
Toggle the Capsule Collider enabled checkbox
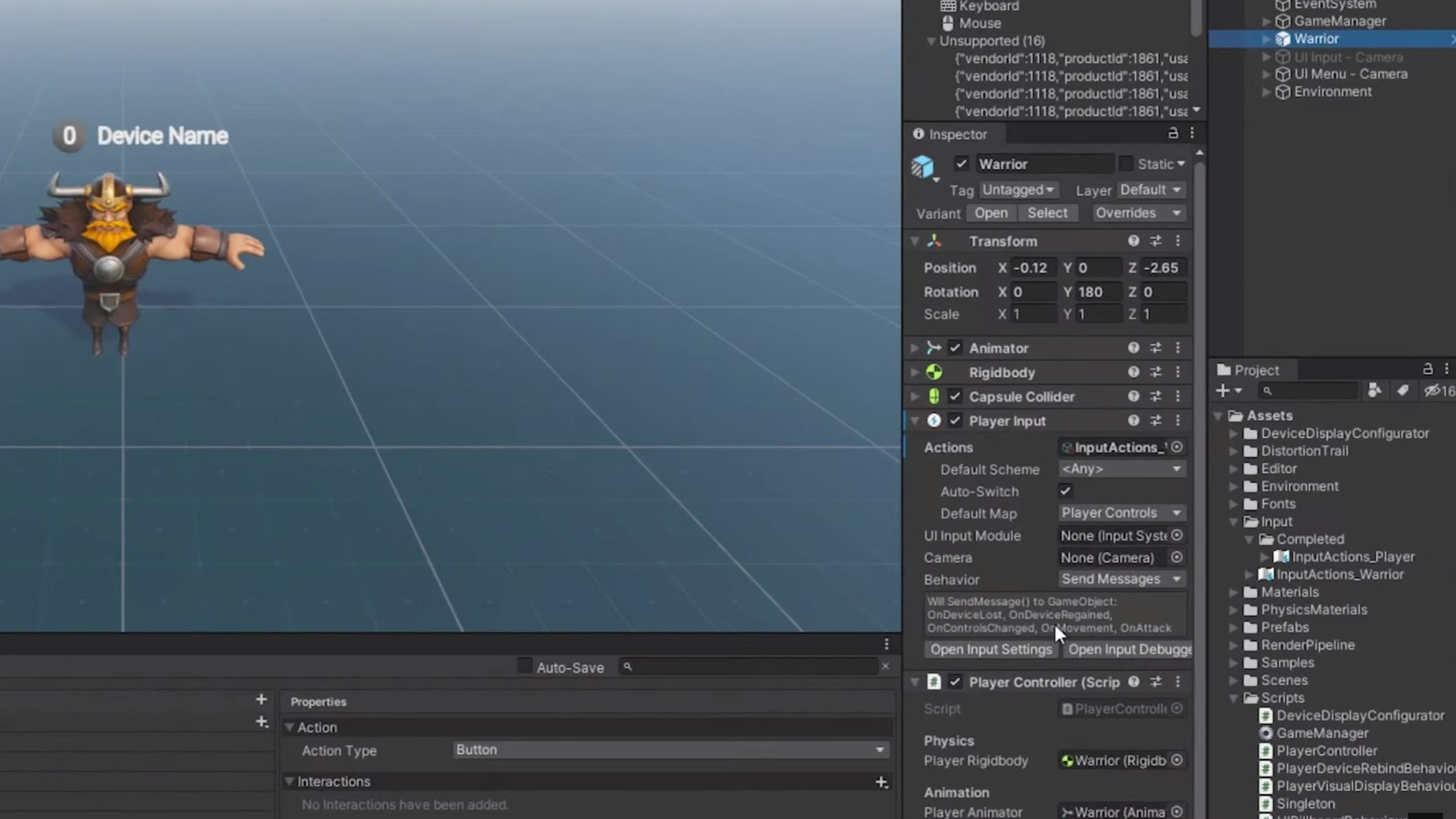click(x=955, y=397)
